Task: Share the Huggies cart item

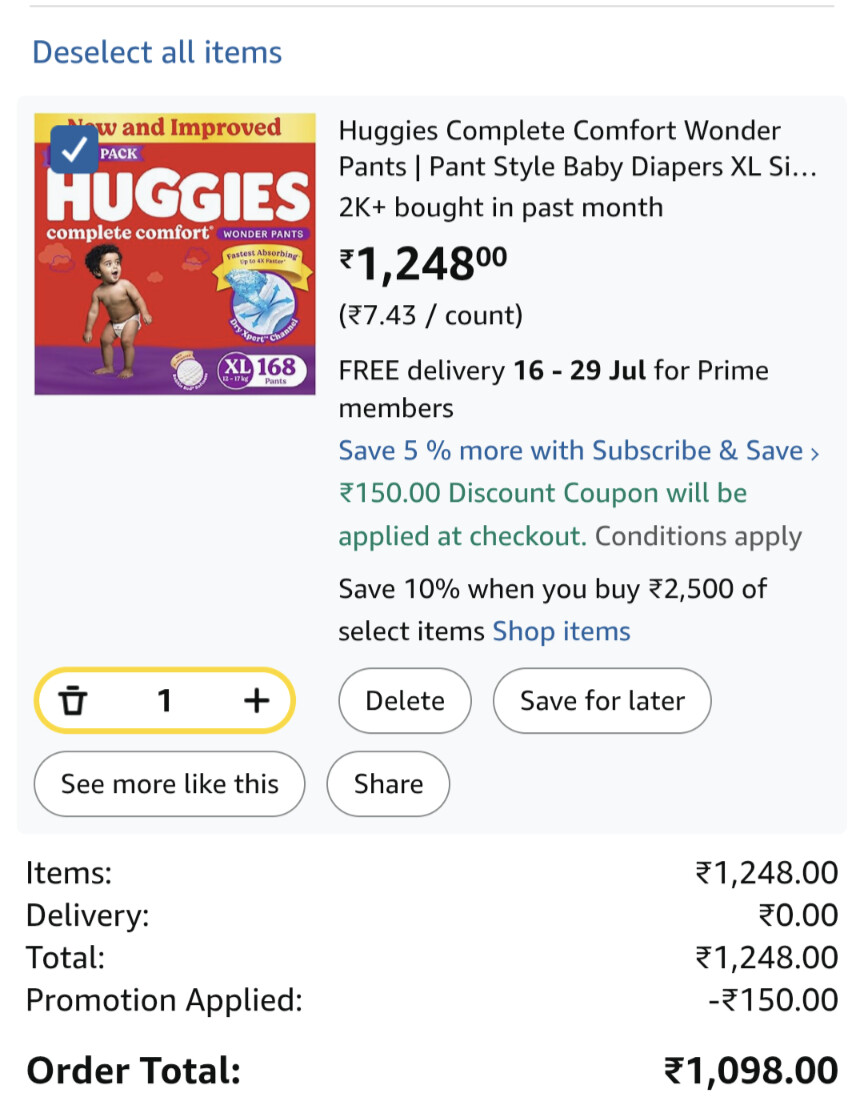Action: click(389, 784)
